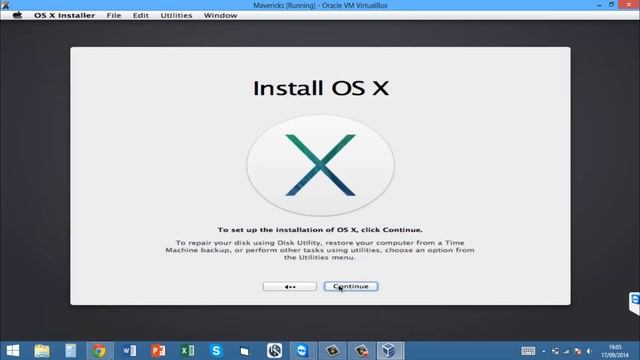Open Skype from the taskbar
This screenshot has height=360, width=640.
(216, 351)
